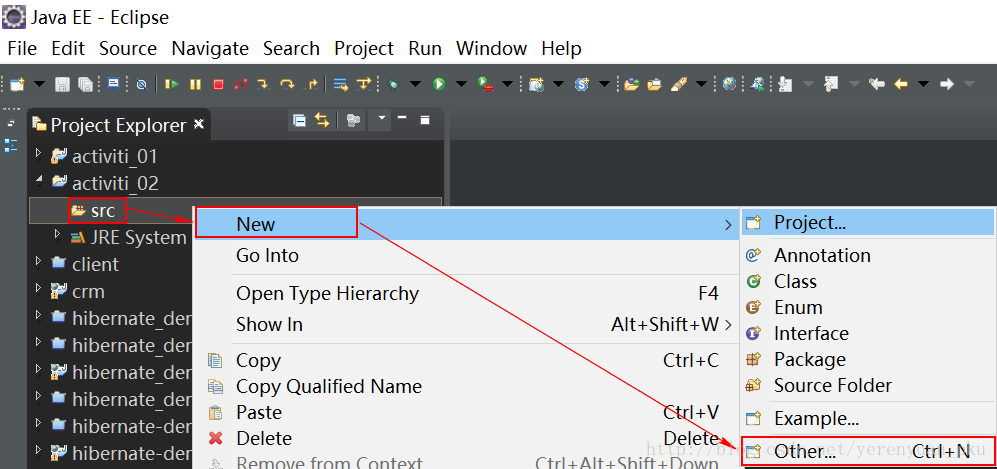Viewport: 997px width, 469px height.
Task: Click the Next Annotation down-arrow icon
Action: (x=785, y=84)
